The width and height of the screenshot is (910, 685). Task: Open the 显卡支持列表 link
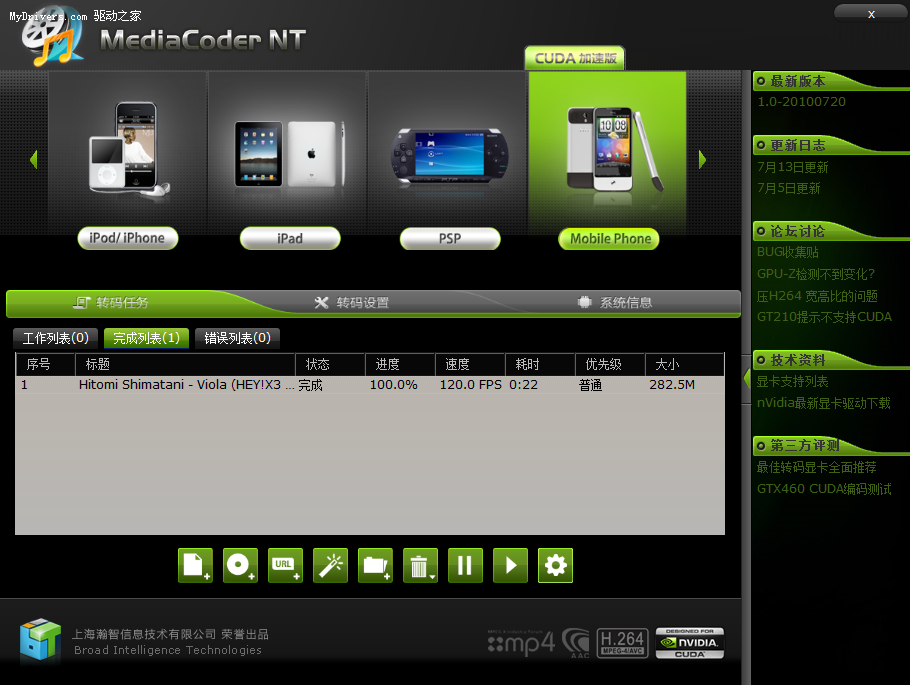pos(792,381)
